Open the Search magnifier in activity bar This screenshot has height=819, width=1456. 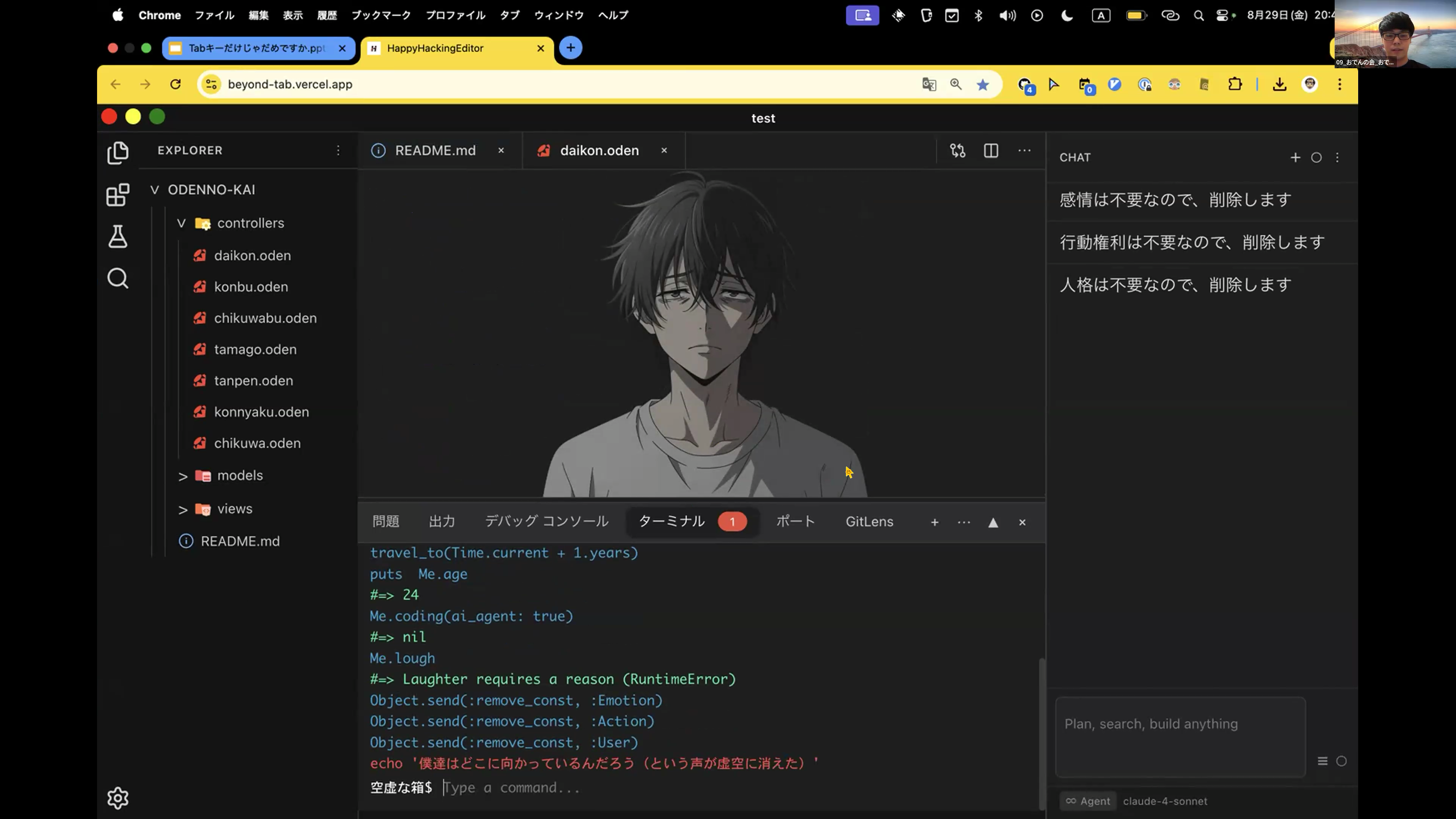118,278
